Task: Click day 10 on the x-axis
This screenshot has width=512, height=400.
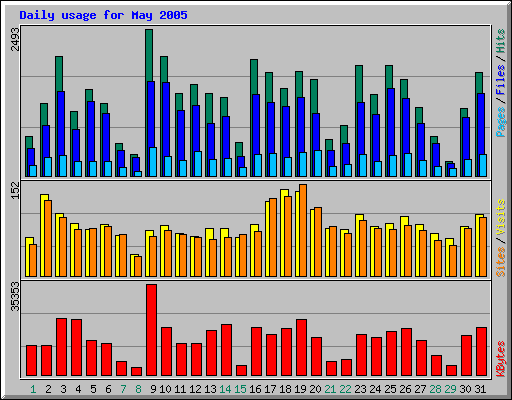Action: tap(165, 389)
